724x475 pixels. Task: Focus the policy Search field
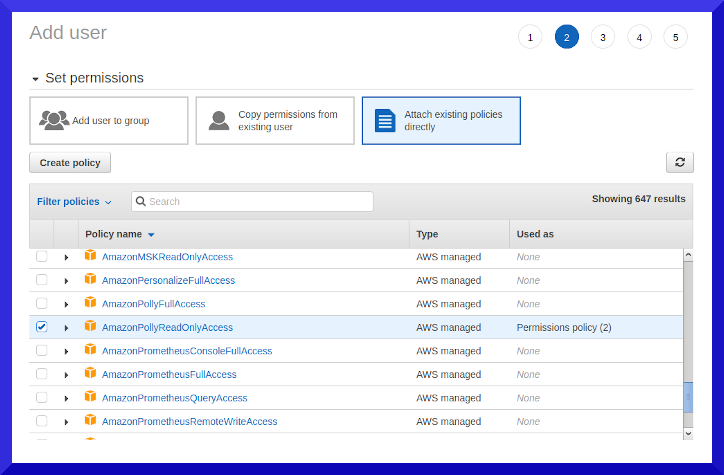(252, 201)
